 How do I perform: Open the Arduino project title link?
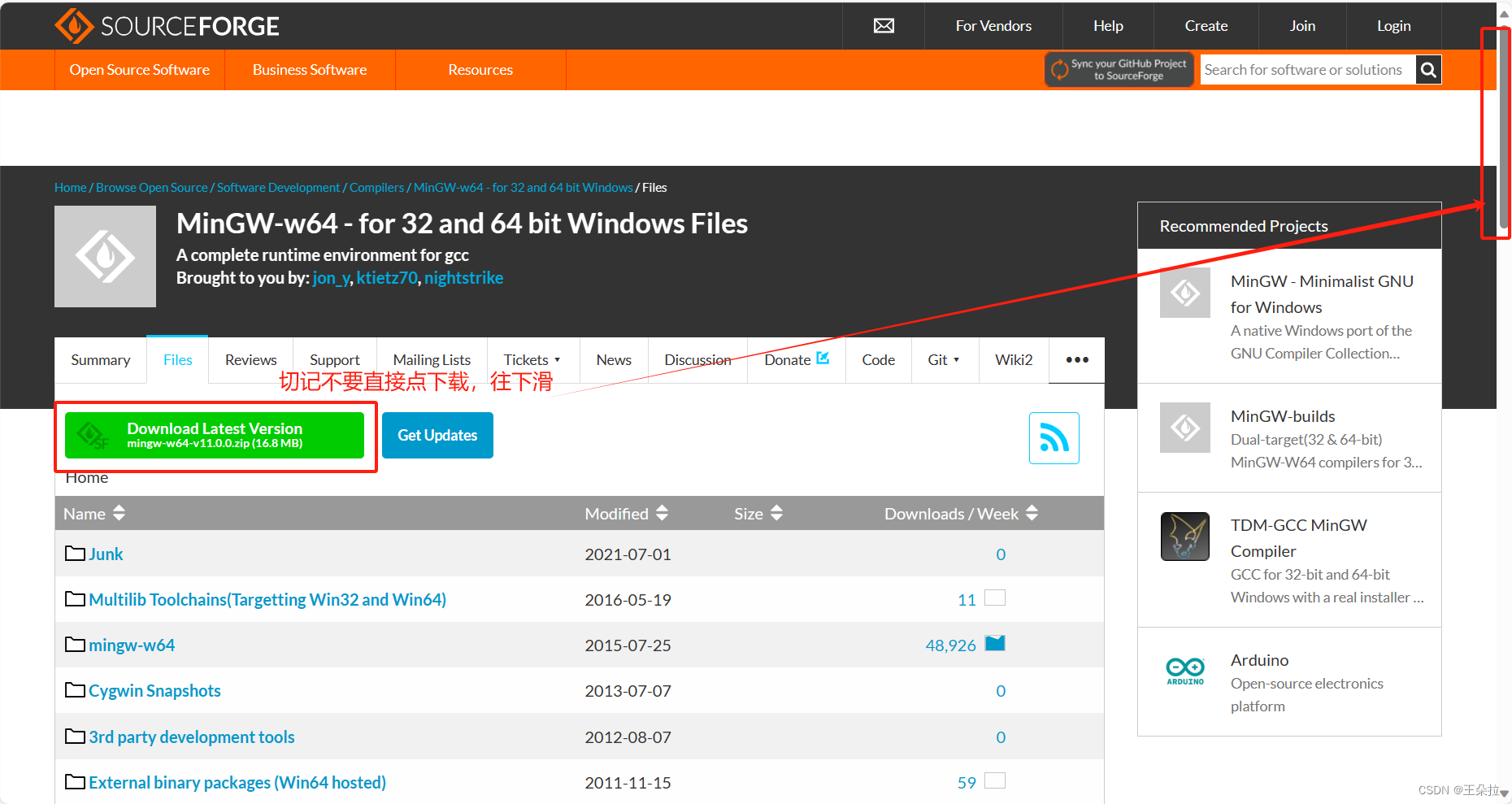pyautogui.click(x=1259, y=660)
